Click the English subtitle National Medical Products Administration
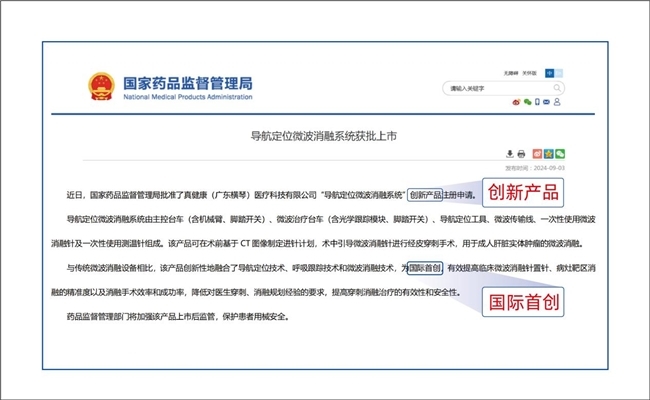 [188, 97]
